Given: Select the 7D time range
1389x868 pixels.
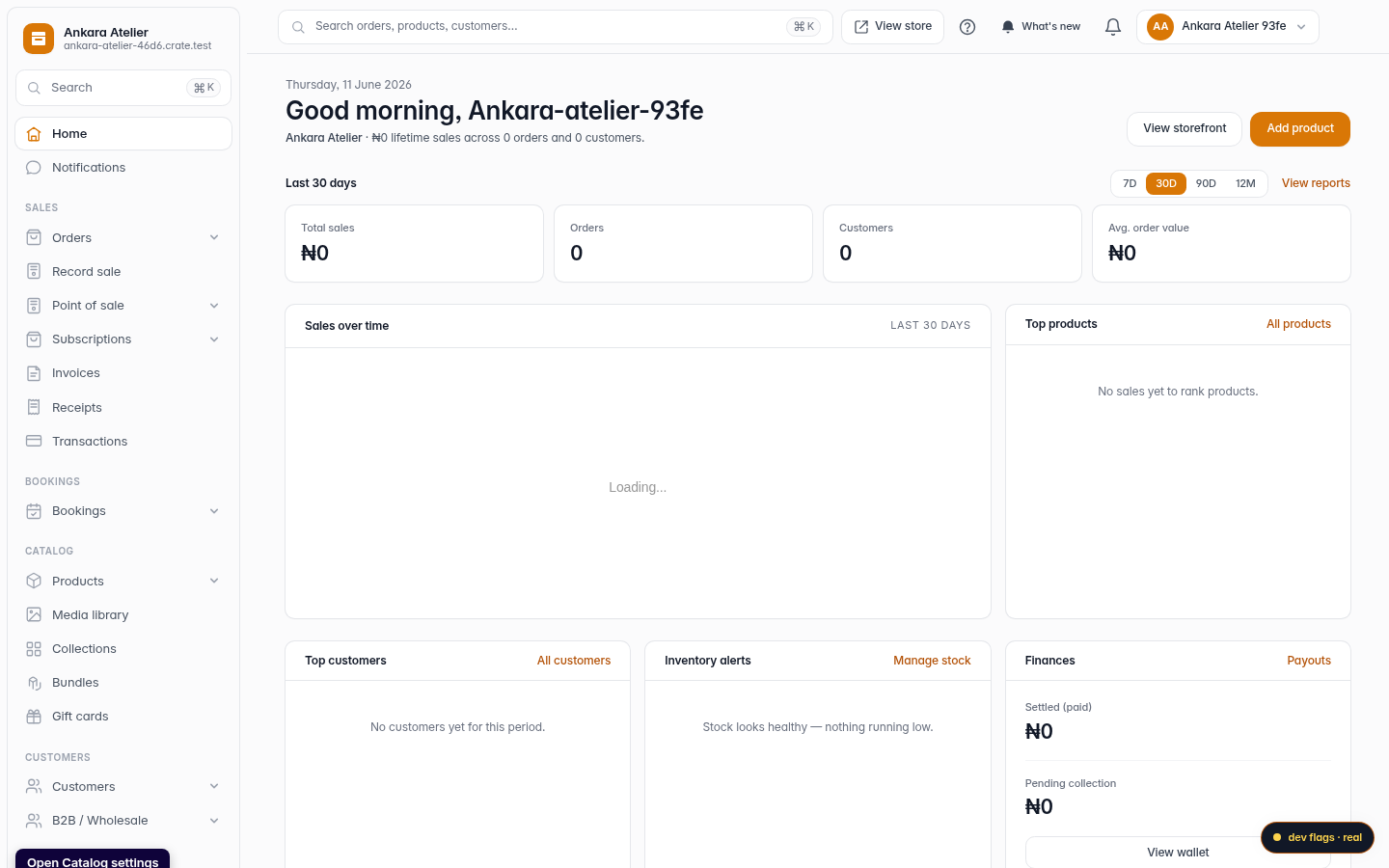Looking at the screenshot, I should point(1130,183).
